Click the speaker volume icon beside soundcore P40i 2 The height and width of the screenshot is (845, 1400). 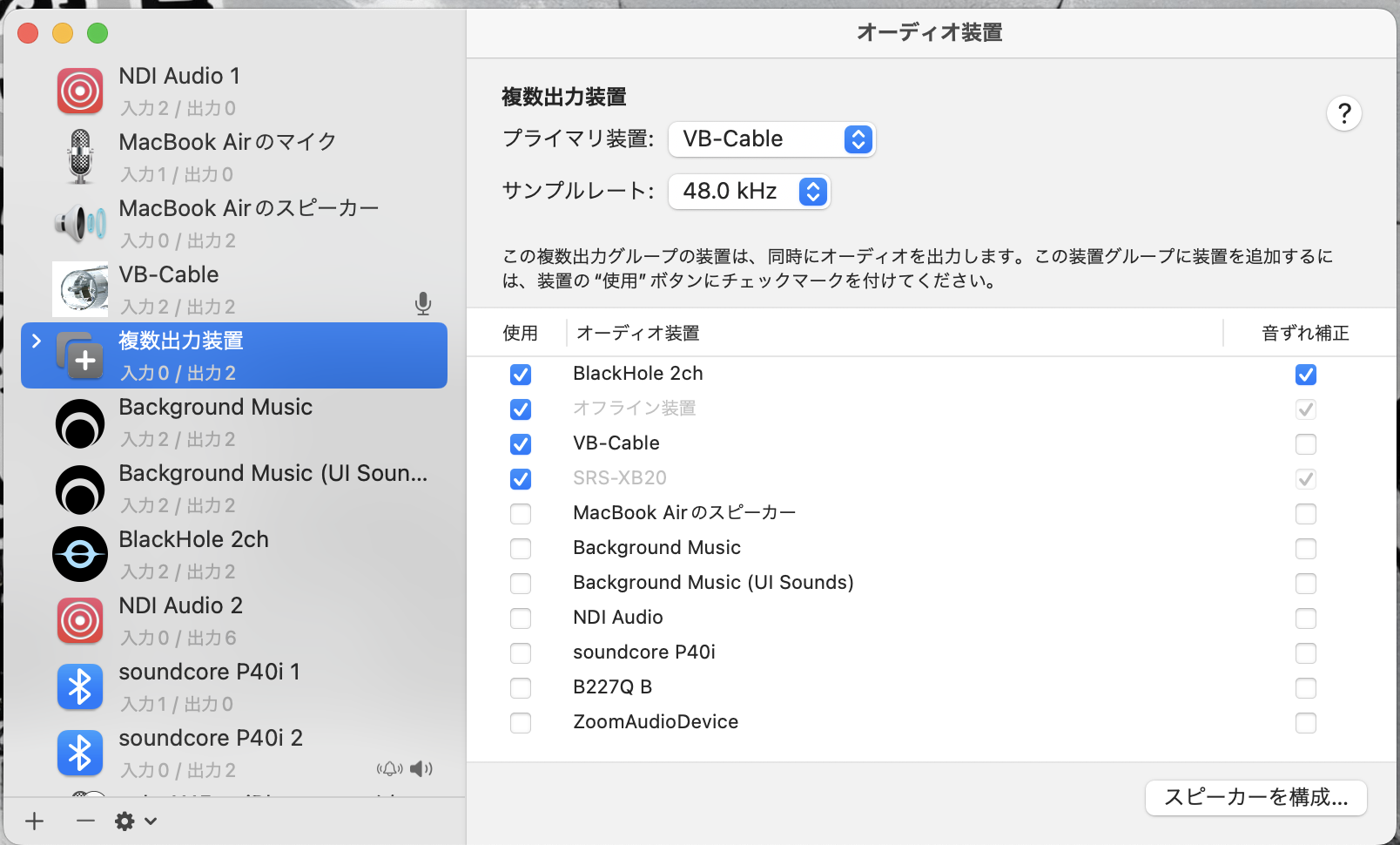(x=421, y=769)
